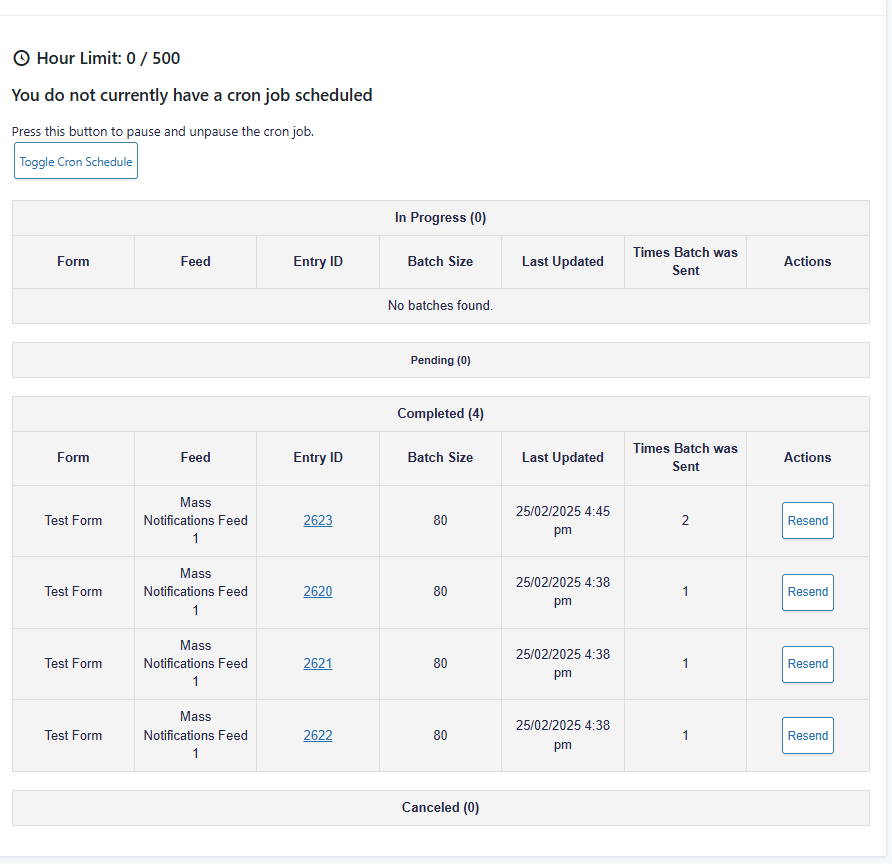Image resolution: width=892 pixels, height=864 pixels.
Task: Resend the batch for entry 2620
Action: [807, 592]
